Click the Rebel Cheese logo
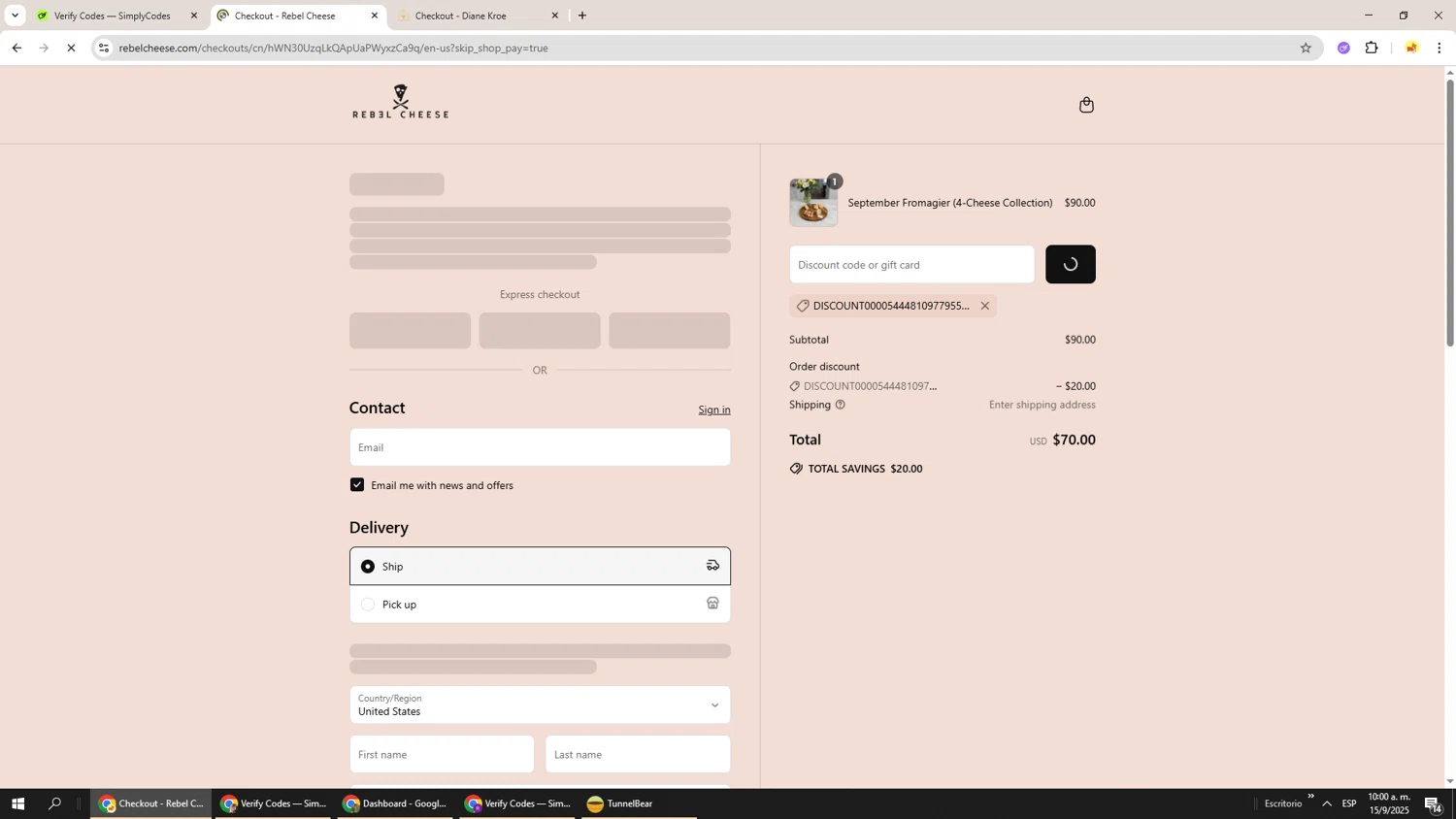Image resolution: width=1456 pixels, height=819 pixels. 400,102
